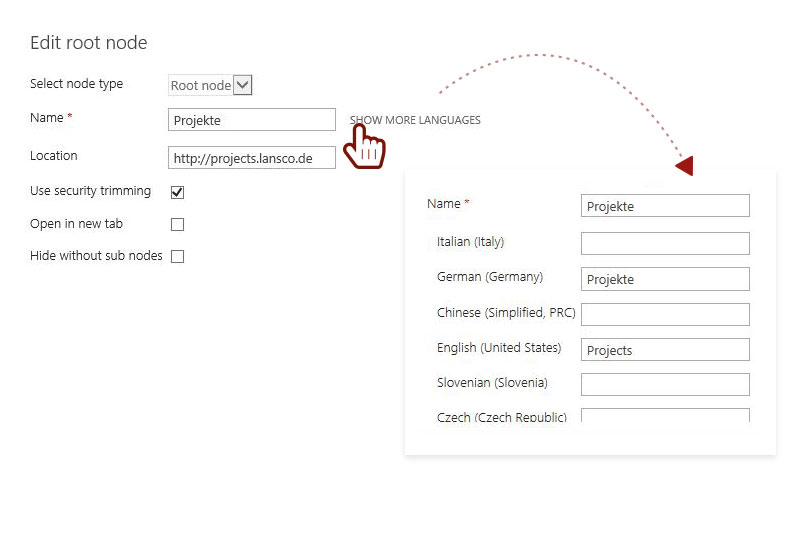Click the German (Germany) label

[x=490, y=277]
